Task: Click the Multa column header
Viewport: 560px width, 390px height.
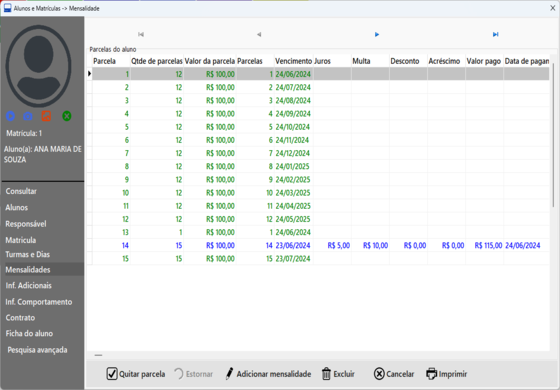Action: coord(370,61)
